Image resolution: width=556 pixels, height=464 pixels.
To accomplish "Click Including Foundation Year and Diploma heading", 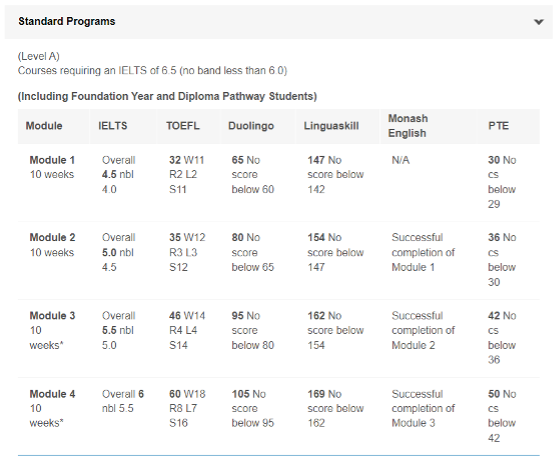I will 167,96.
